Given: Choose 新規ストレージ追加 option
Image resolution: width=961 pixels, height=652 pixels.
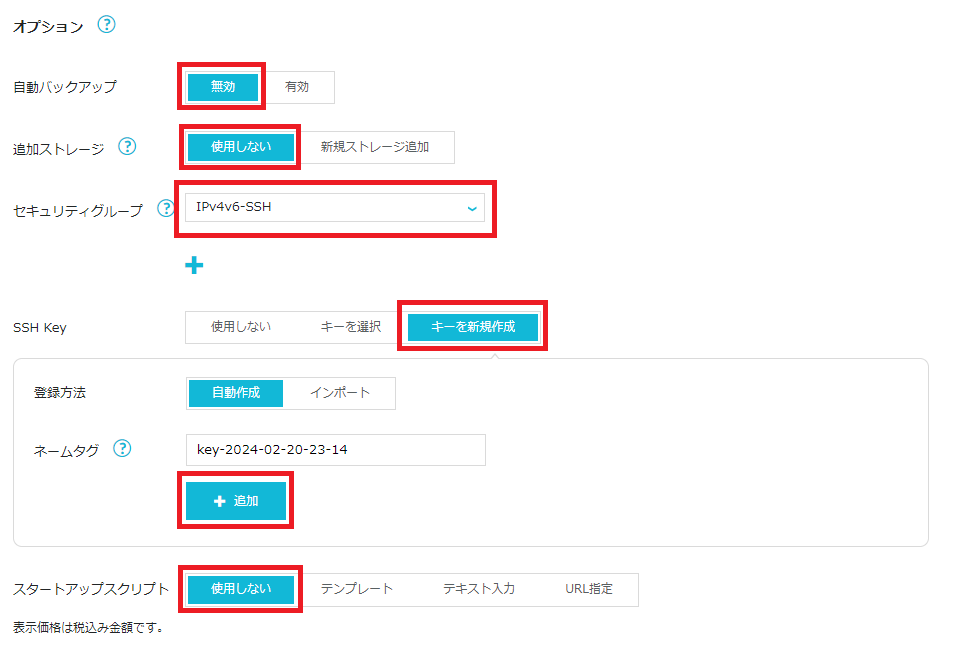Looking at the screenshot, I should pos(374,147).
